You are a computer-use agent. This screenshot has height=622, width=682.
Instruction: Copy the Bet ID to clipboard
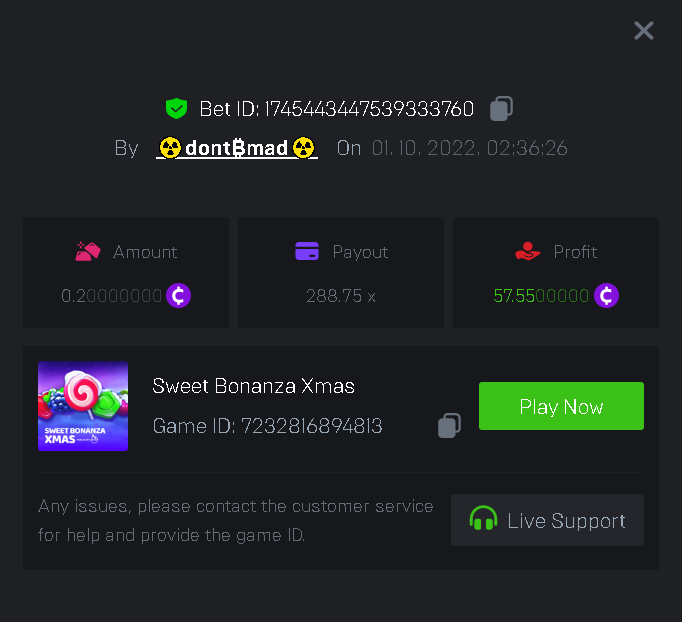[x=502, y=108]
